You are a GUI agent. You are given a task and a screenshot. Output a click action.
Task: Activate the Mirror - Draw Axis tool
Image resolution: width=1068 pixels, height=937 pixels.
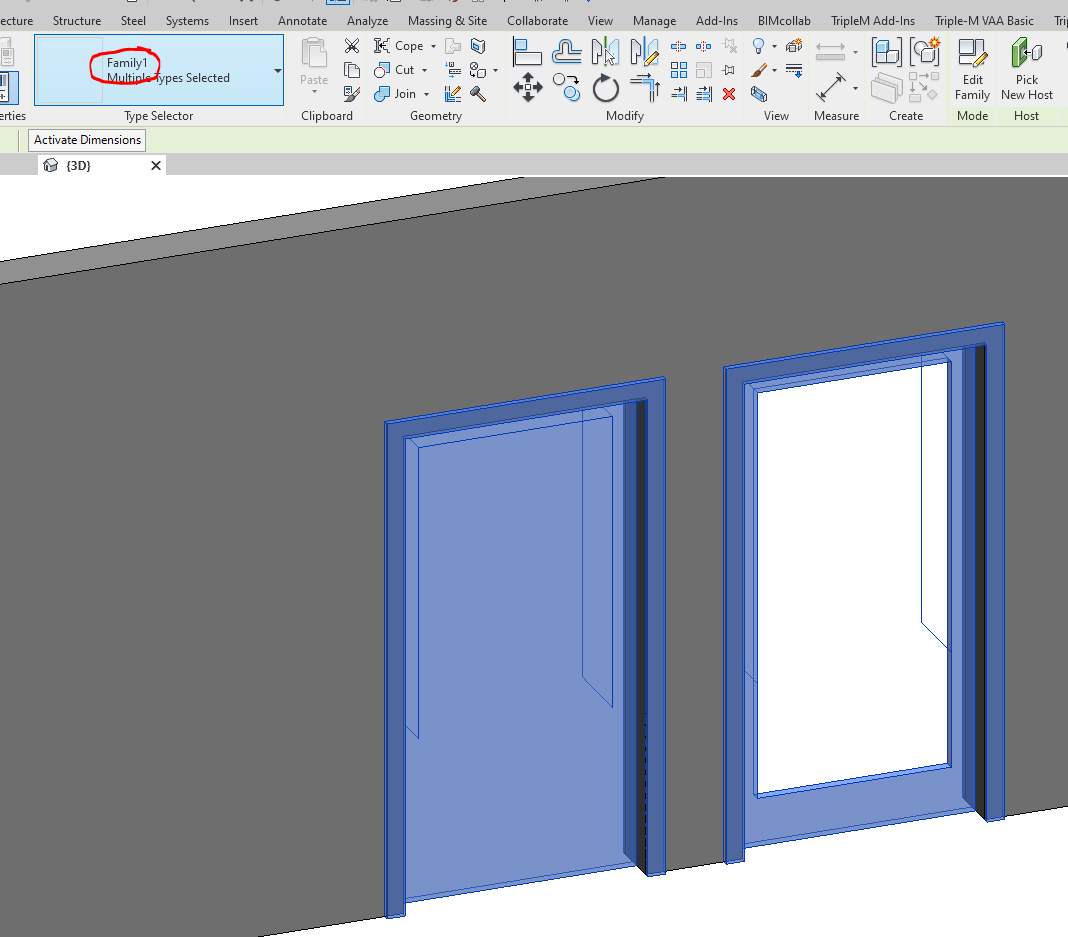pos(645,50)
